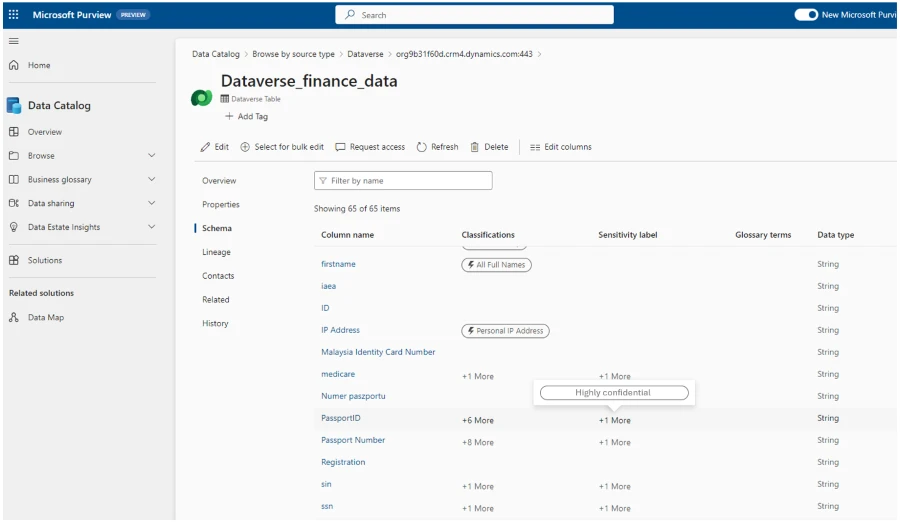Click the Edit pencil button
This screenshot has width=900, height=522.
click(214, 147)
